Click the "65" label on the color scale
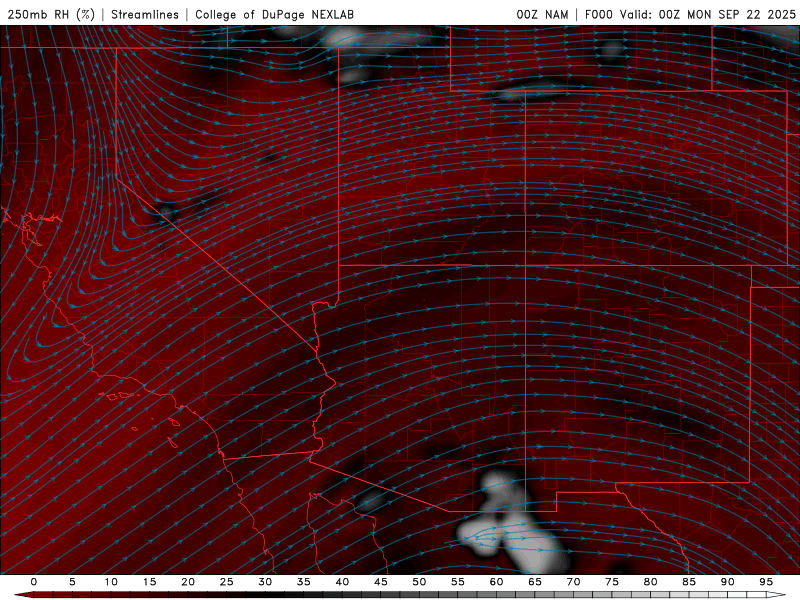The image size is (800, 600). (535, 582)
